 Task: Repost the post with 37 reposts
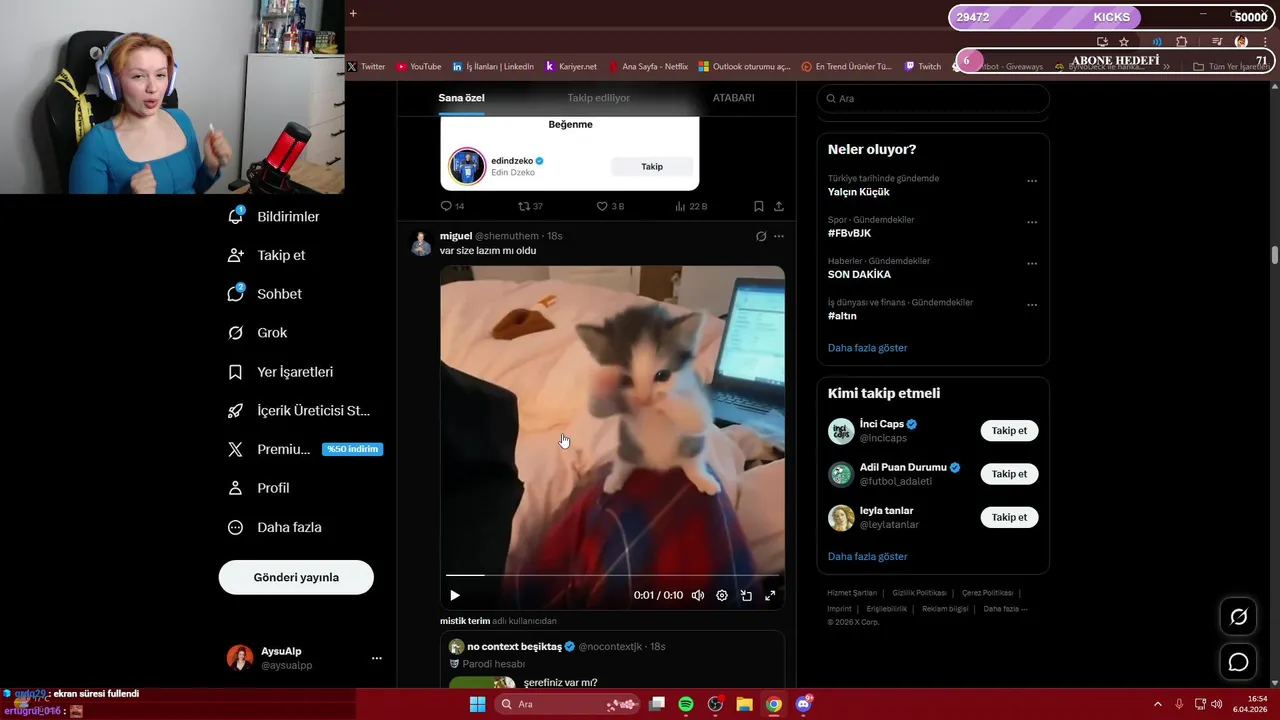coord(530,206)
